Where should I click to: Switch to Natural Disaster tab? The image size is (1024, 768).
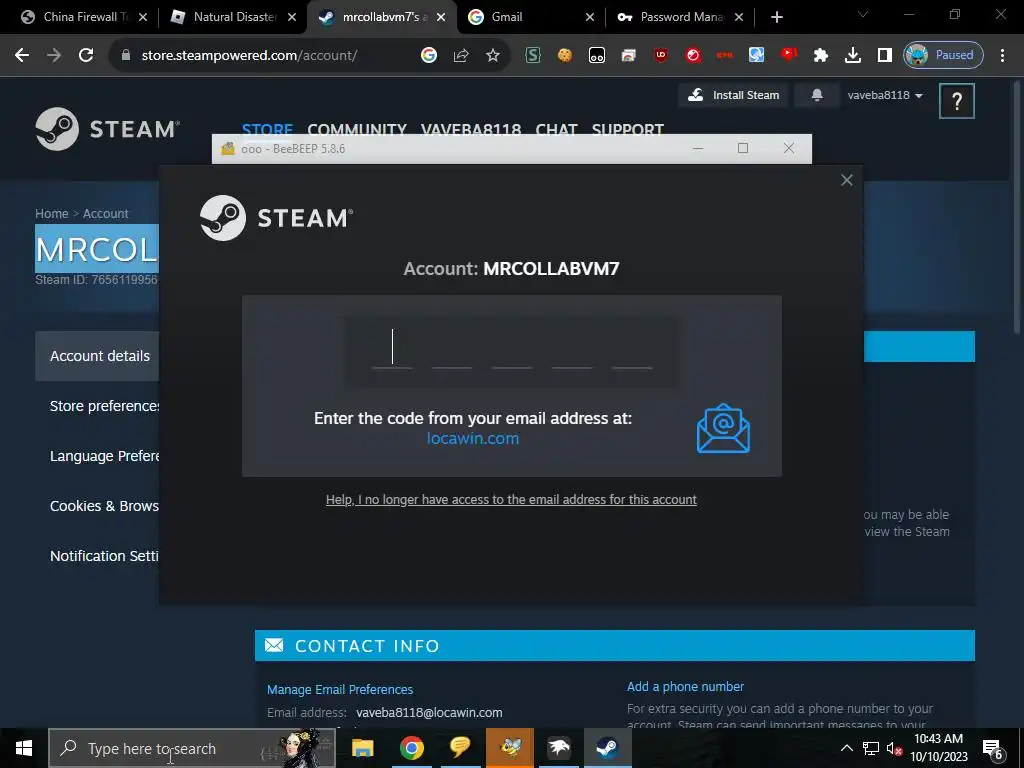[x=234, y=17]
